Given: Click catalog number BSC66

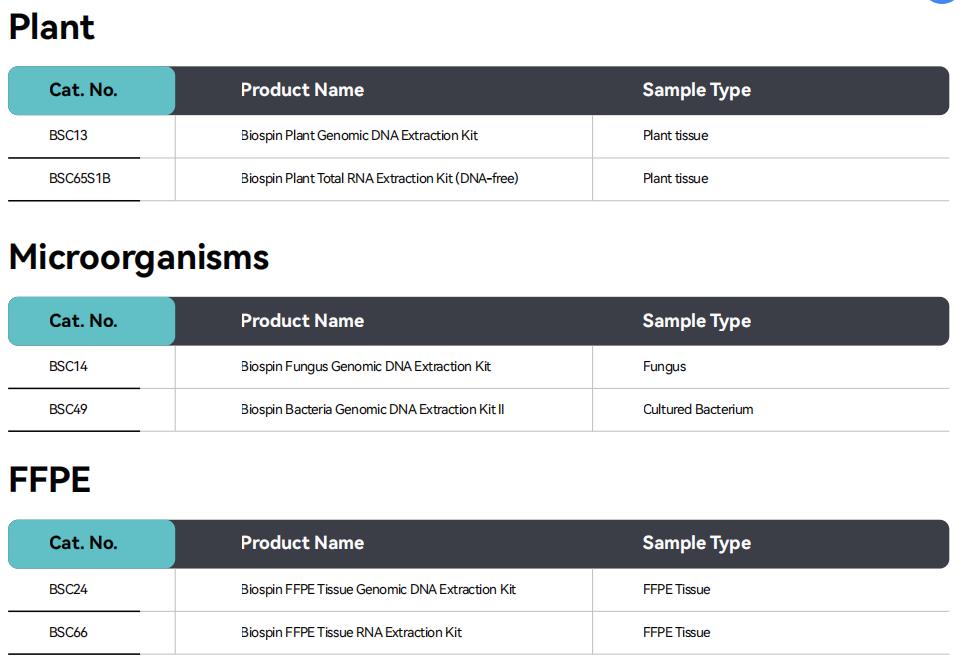Looking at the screenshot, I should (69, 633).
